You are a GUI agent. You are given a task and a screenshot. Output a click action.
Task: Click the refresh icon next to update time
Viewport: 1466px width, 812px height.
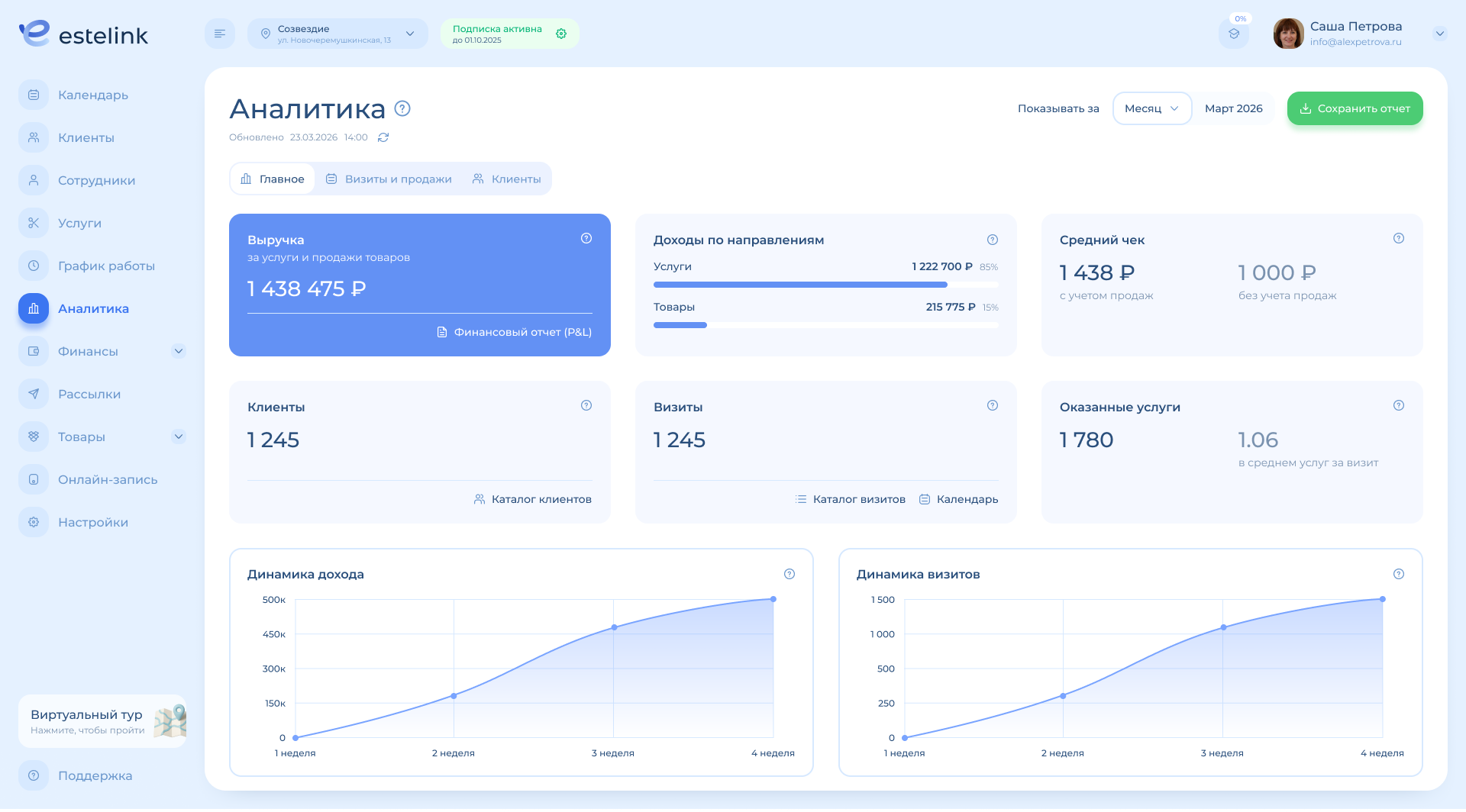click(x=383, y=137)
